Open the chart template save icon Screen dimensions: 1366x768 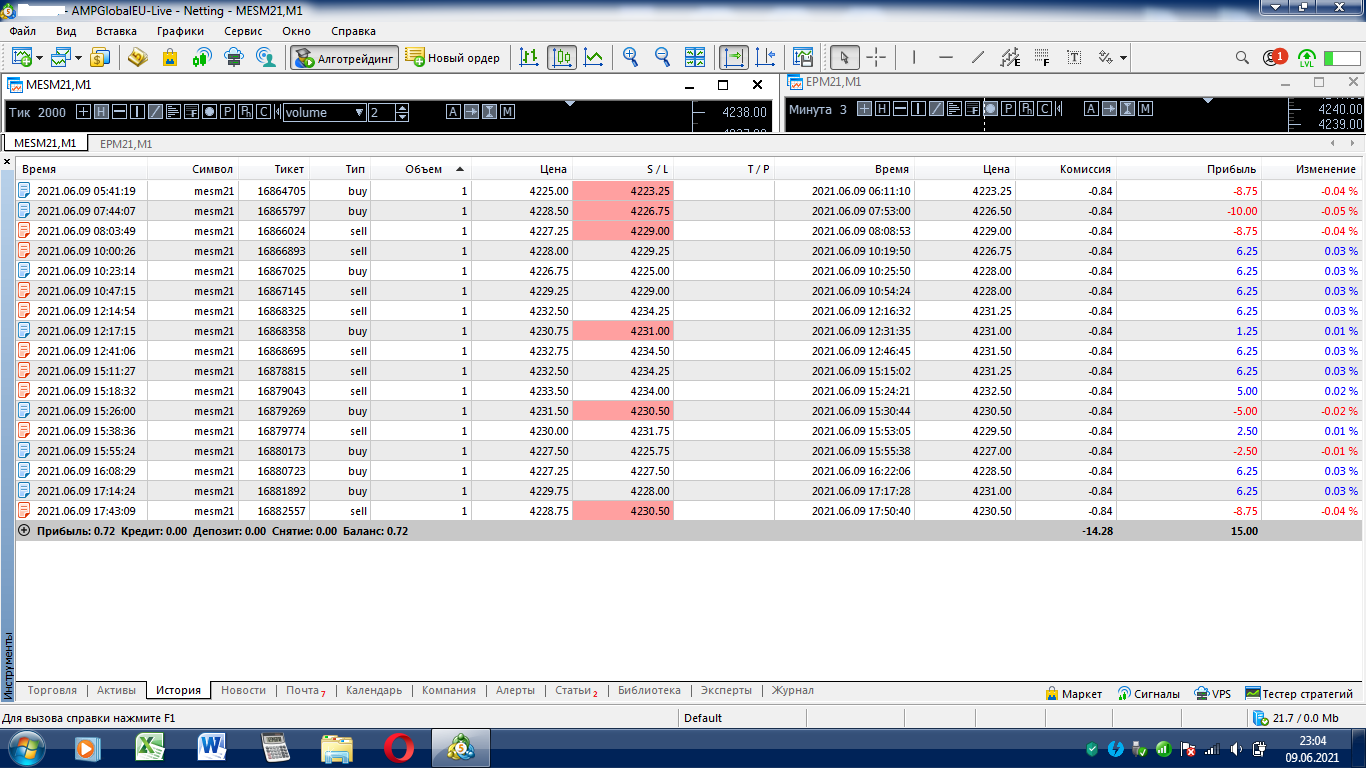pyautogui.click(x=803, y=57)
